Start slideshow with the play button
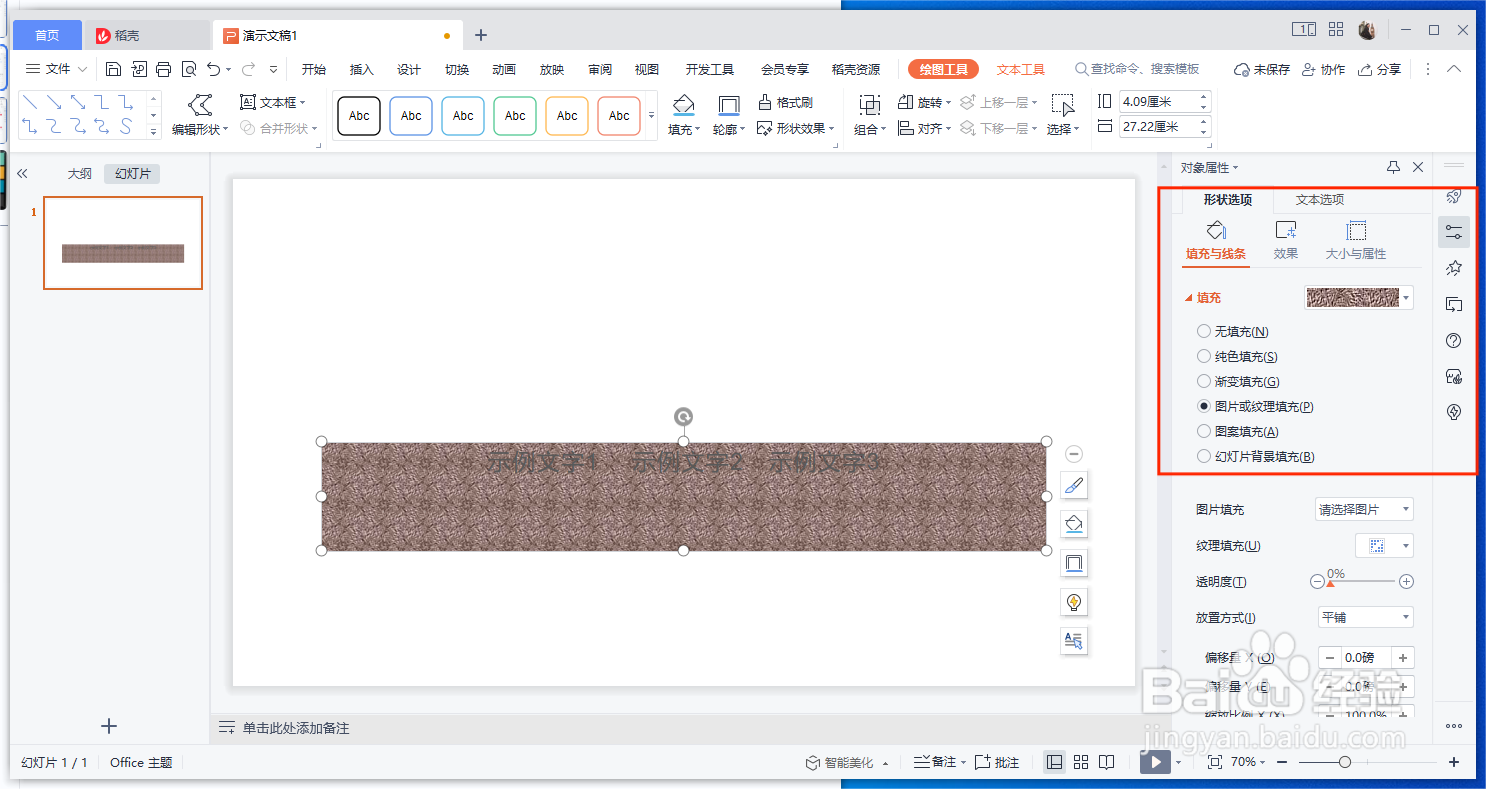1486x789 pixels. (1155, 762)
